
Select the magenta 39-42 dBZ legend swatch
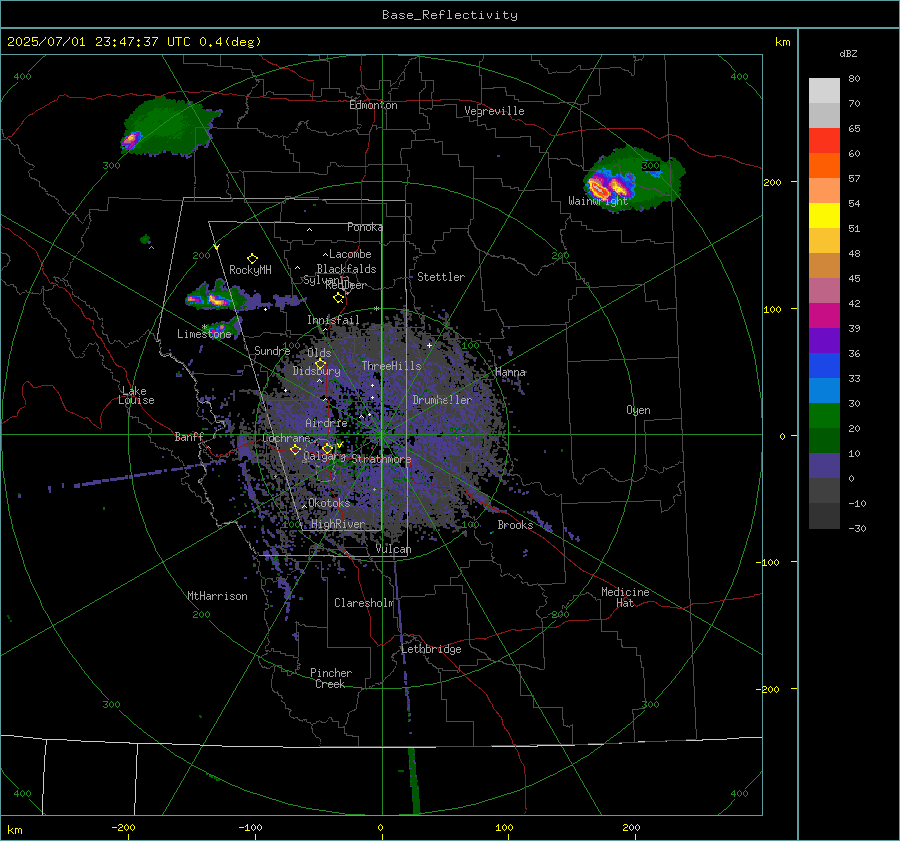[x=824, y=316]
